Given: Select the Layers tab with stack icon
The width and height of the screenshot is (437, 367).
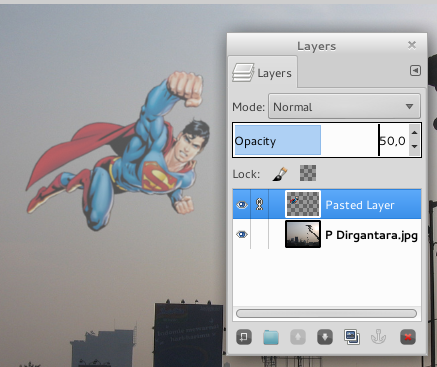Looking at the screenshot, I should (263, 73).
